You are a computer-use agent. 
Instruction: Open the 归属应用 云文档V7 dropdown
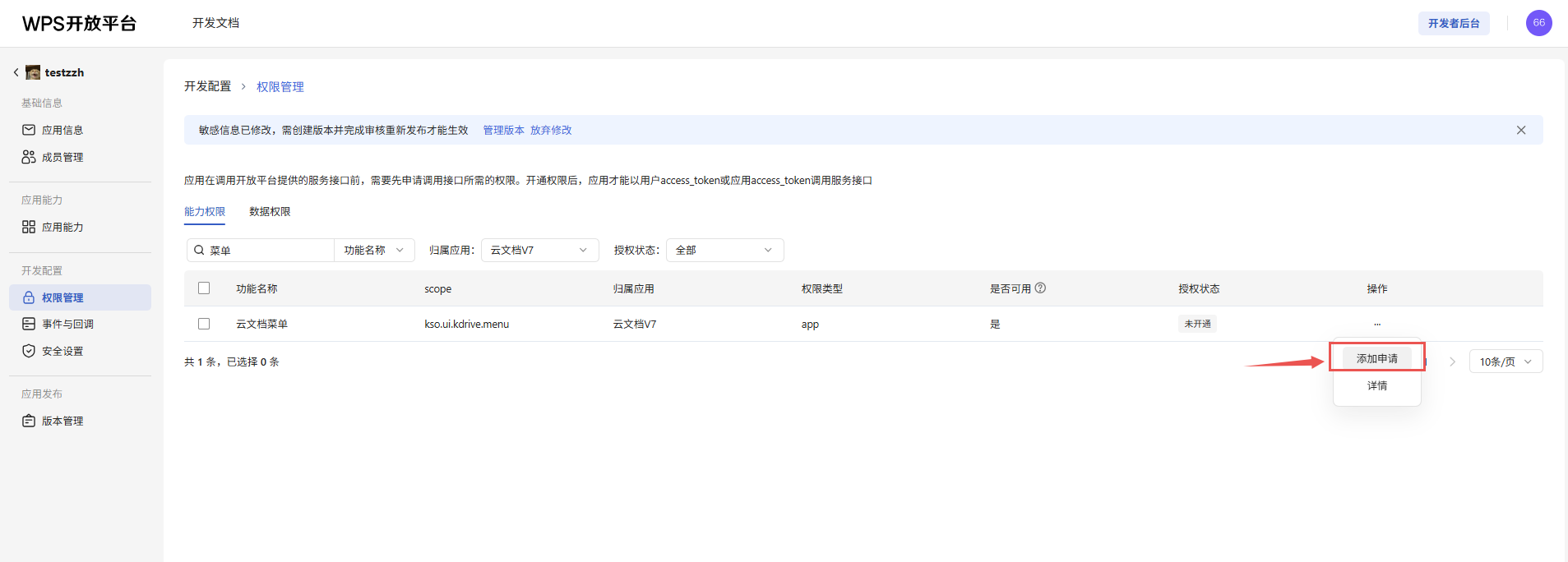(x=539, y=250)
